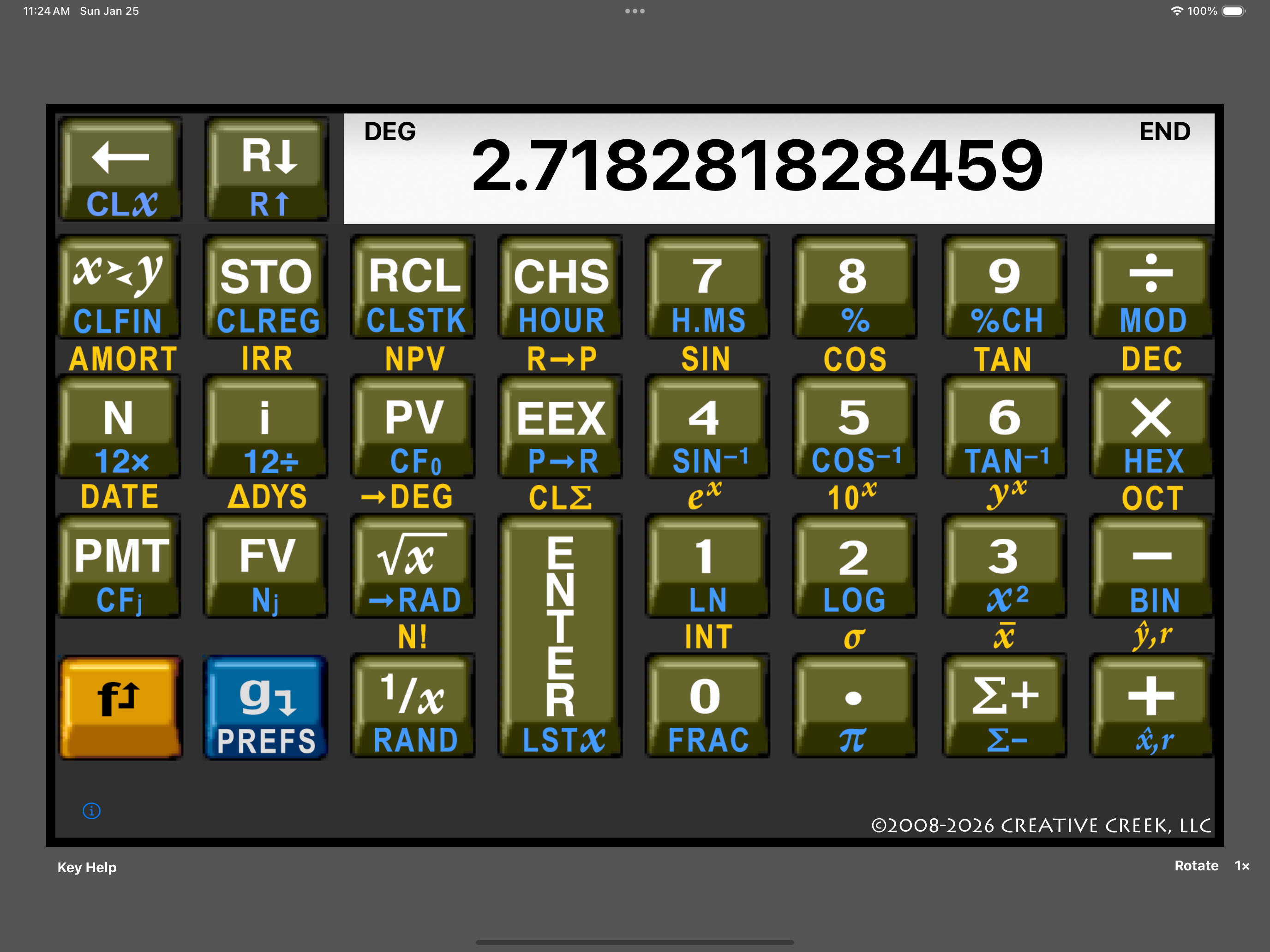Viewport: 1270px width, 952px height.
Task: Tap the square root √x key
Action: click(414, 567)
